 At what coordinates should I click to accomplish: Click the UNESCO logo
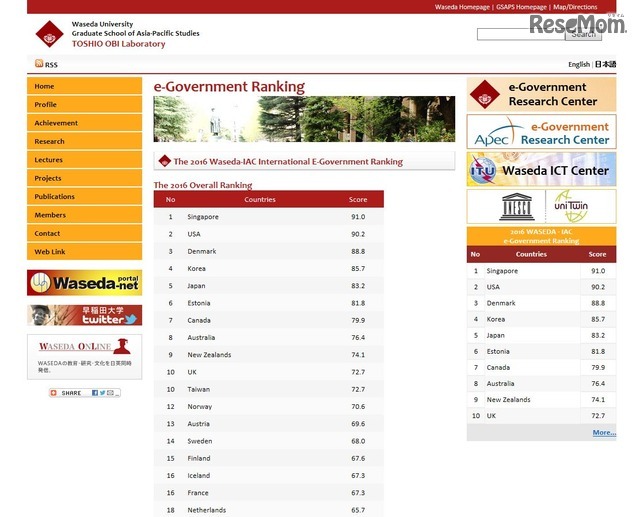tap(516, 206)
